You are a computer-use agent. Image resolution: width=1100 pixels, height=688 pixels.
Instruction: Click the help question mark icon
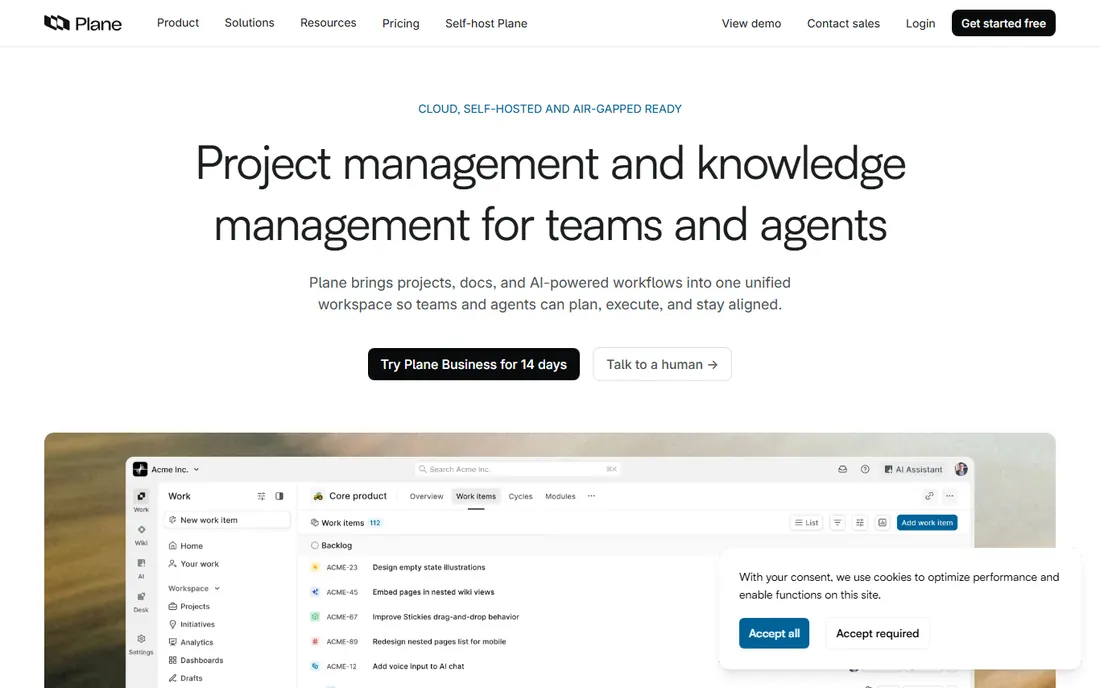[865, 469]
